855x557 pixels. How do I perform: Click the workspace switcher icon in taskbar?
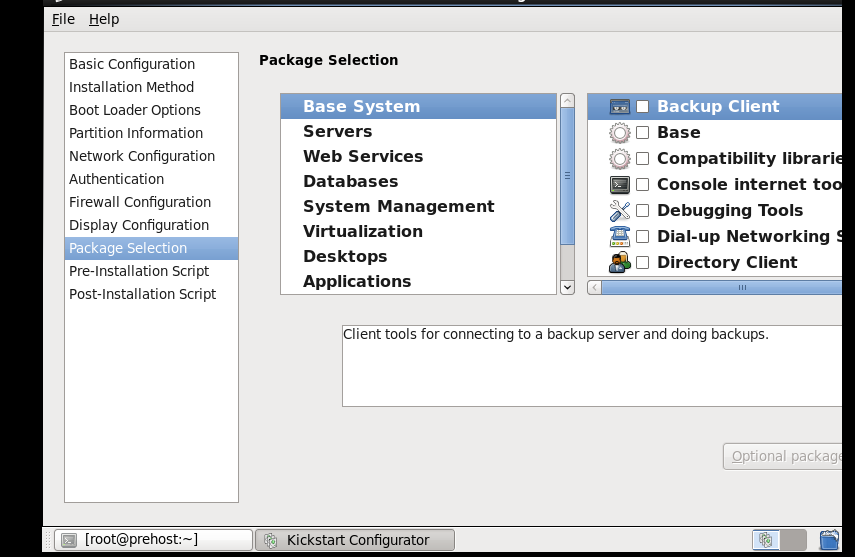click(780, 540)
